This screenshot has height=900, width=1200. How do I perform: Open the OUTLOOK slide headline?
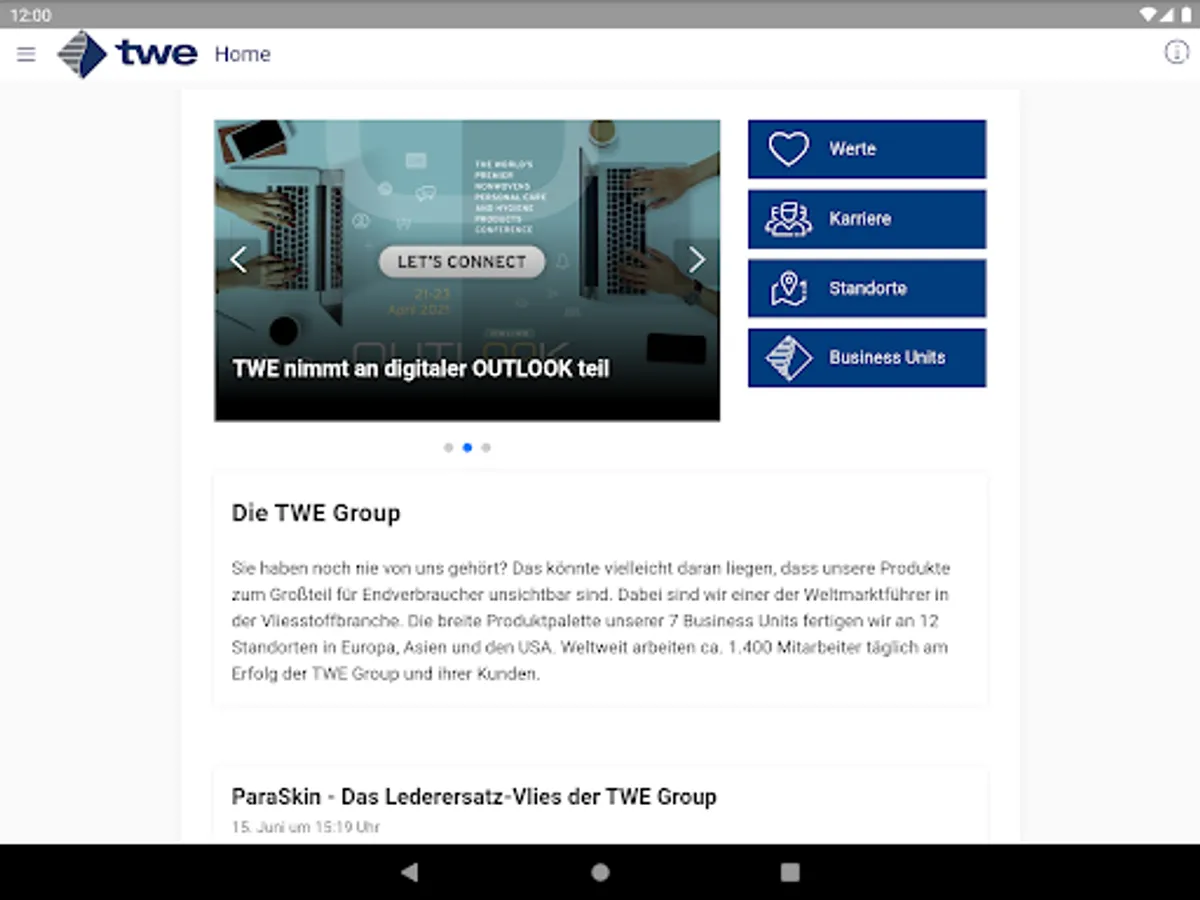tap(421, 369)
